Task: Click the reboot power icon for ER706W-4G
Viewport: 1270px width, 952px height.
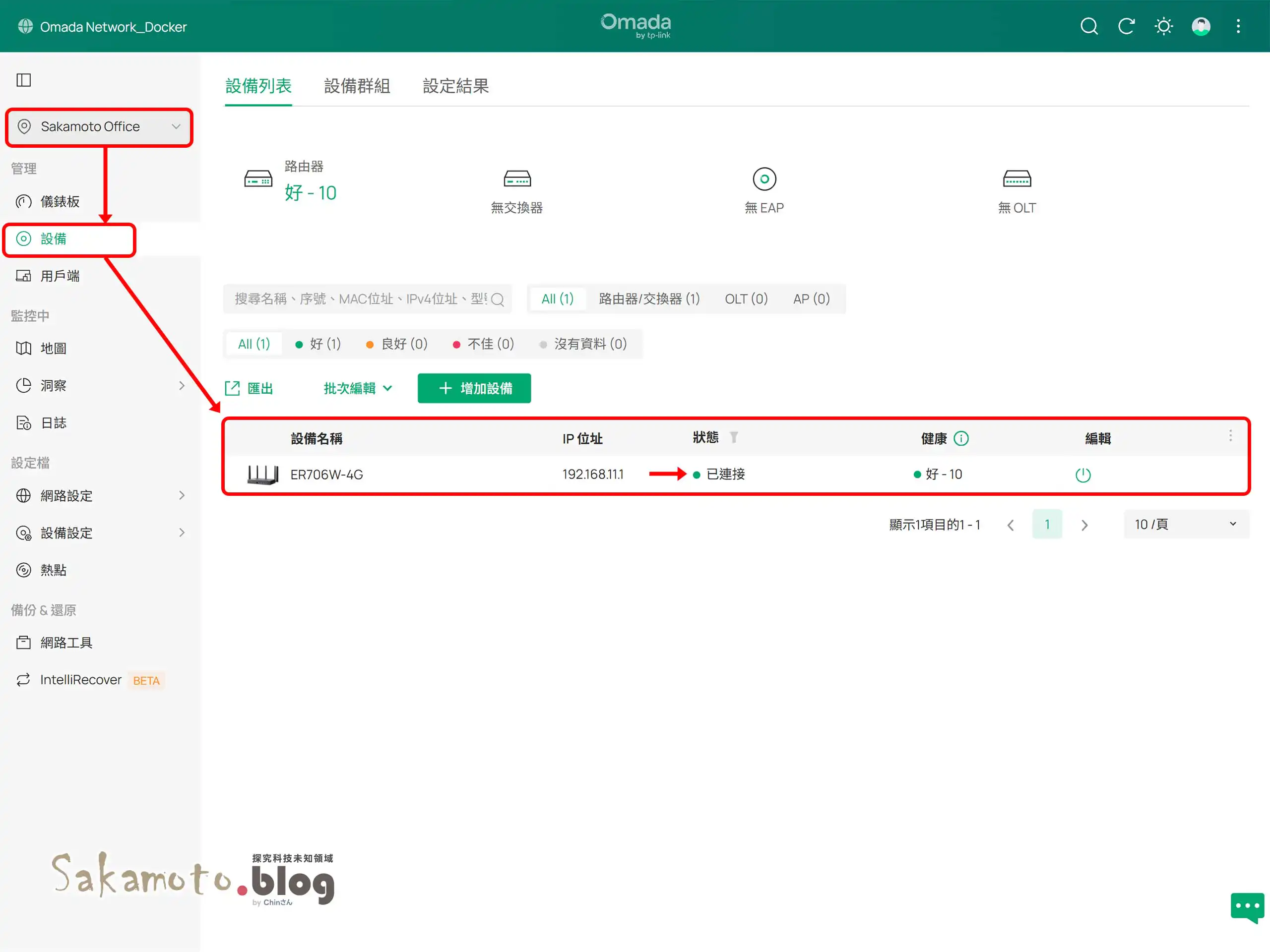Action: point(1083,475)
